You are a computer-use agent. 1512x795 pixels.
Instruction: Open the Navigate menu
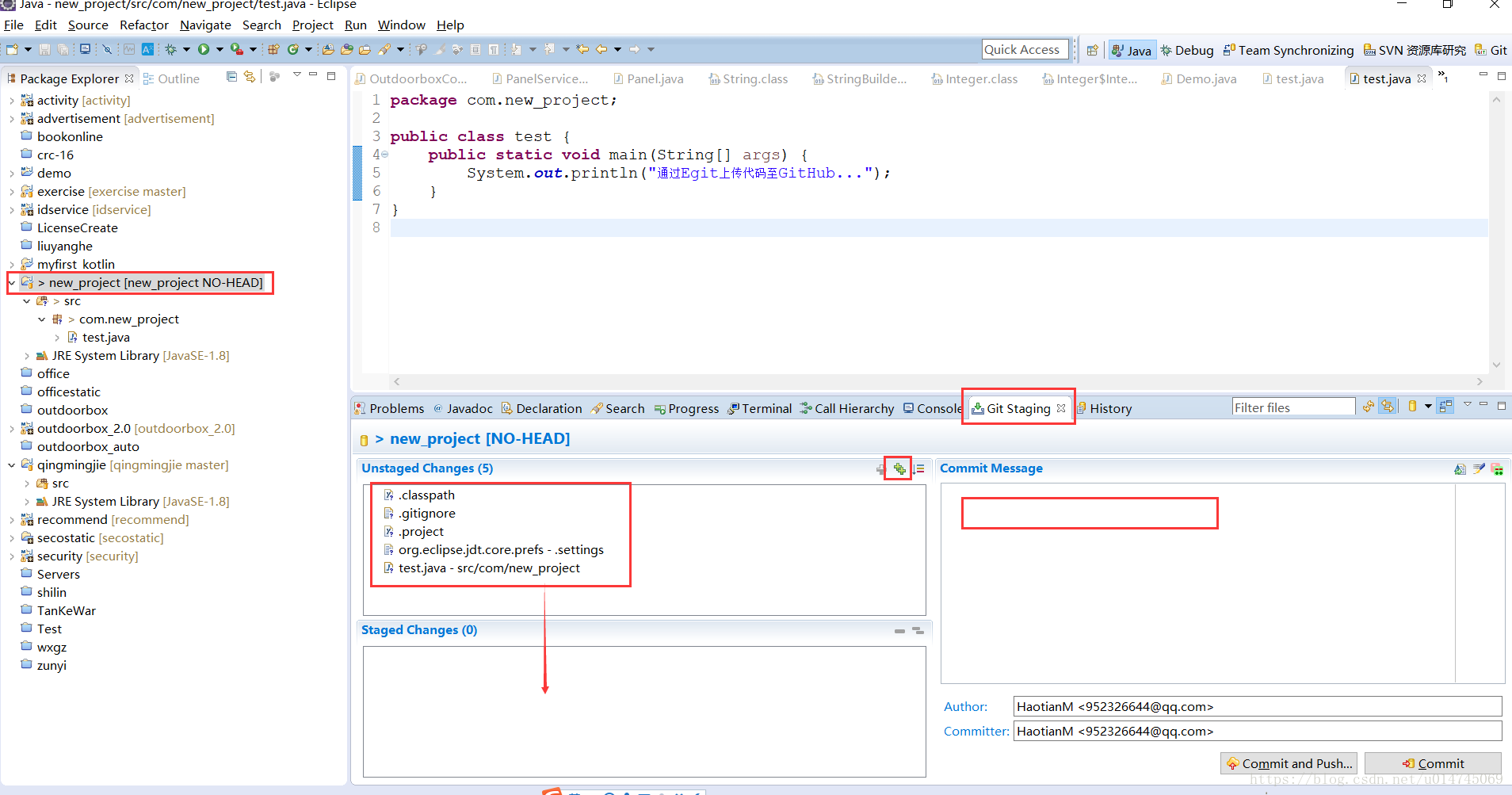pyautogui.click(x=205, y=25)
